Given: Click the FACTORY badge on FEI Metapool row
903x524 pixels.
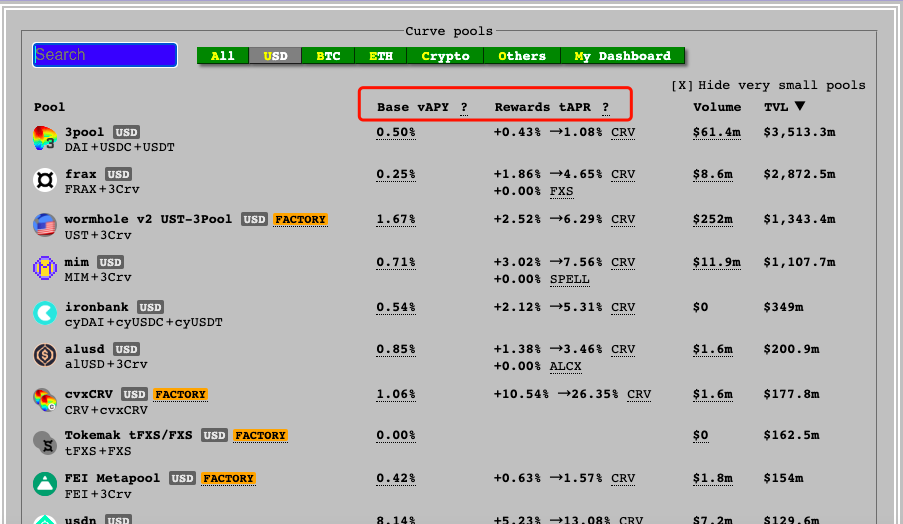Looking at the screenshot, I should 228,479.
